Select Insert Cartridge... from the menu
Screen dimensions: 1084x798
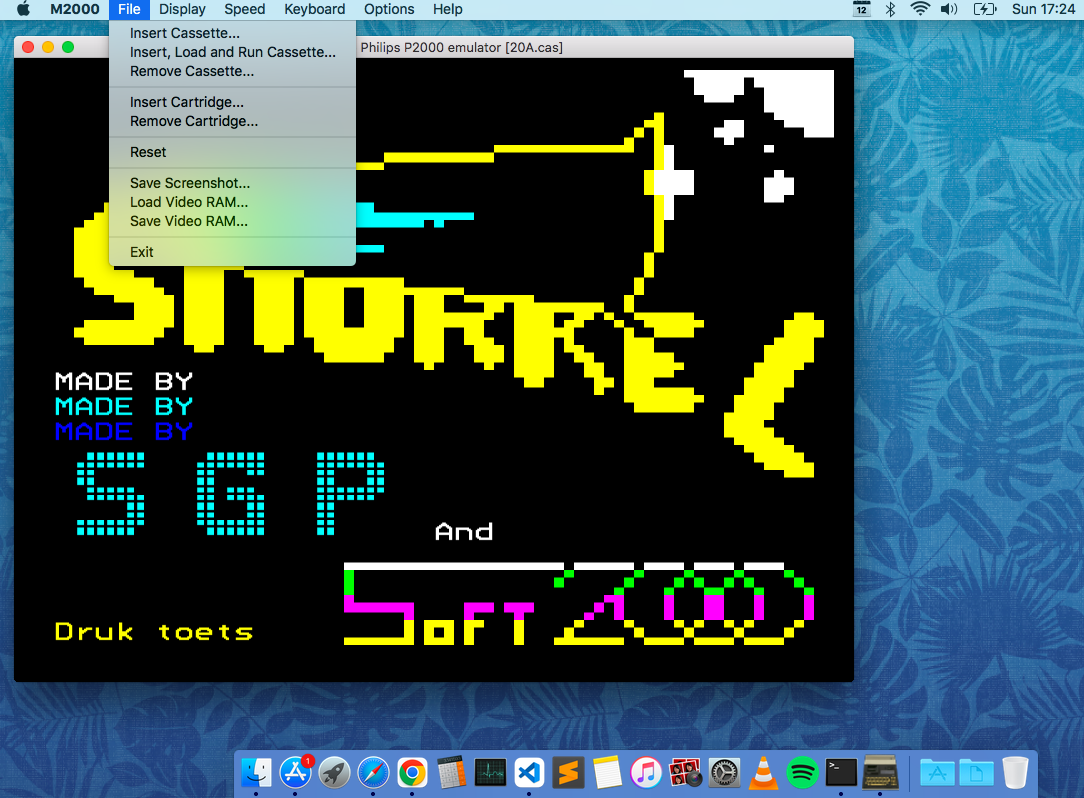coord(232,102)
